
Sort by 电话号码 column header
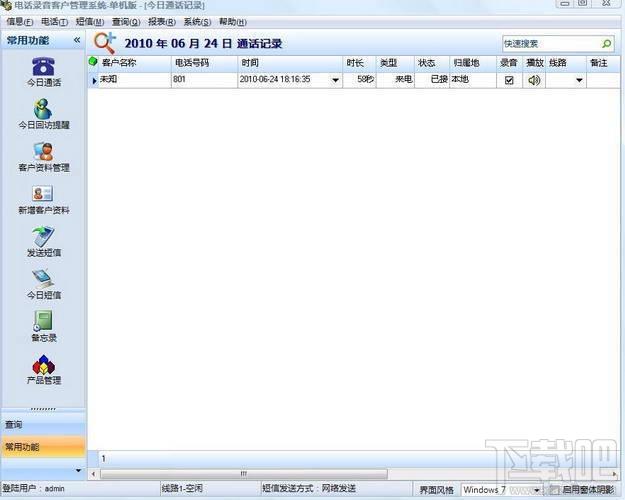[204, 63]
